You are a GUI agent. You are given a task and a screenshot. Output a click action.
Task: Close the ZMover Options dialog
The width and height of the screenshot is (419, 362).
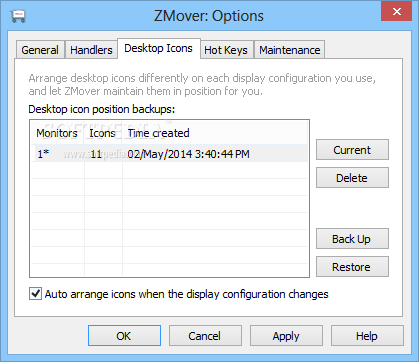click(x=396, y=12)
